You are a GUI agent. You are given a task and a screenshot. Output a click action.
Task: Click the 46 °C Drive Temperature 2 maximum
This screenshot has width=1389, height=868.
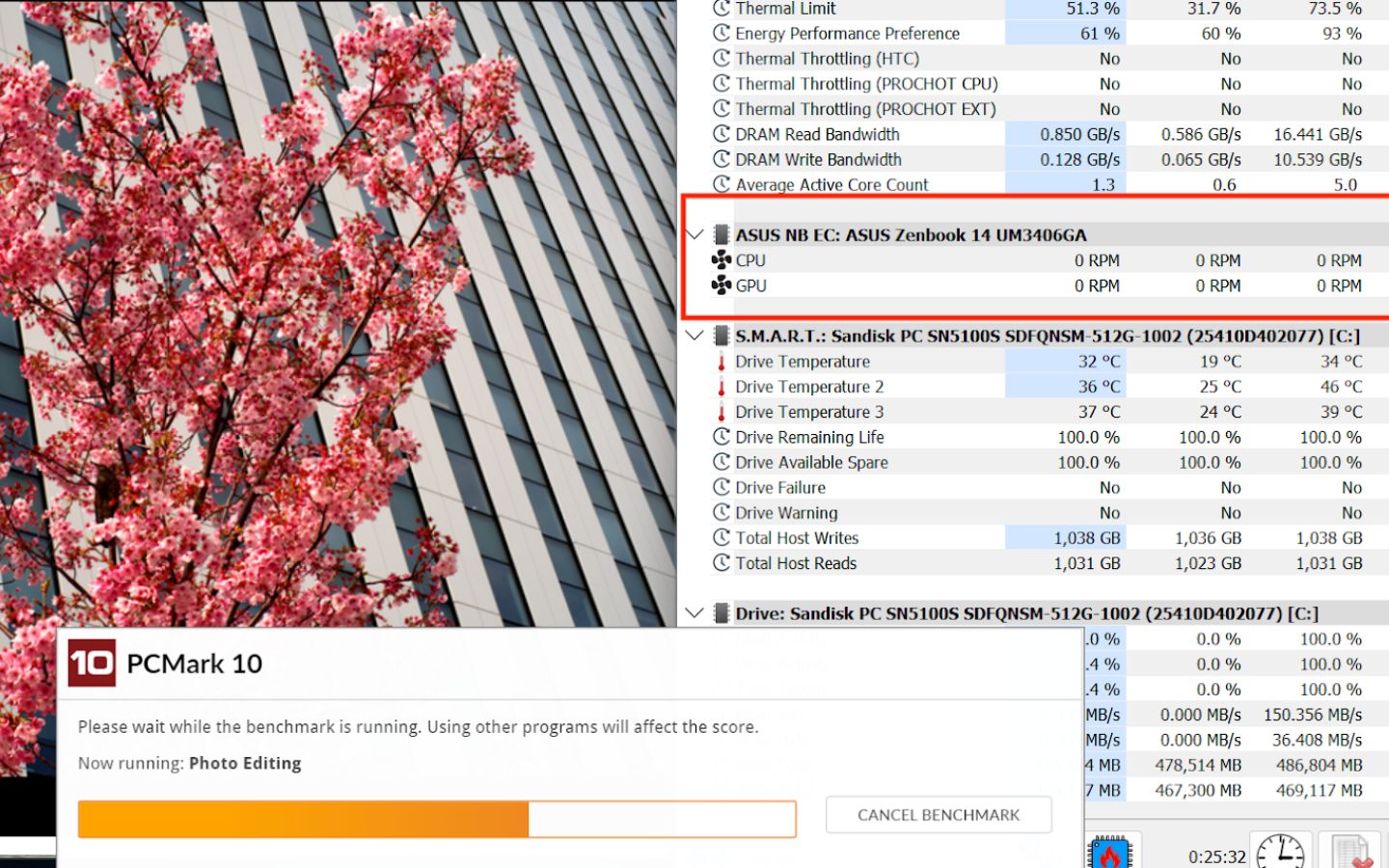point(1341,387)
